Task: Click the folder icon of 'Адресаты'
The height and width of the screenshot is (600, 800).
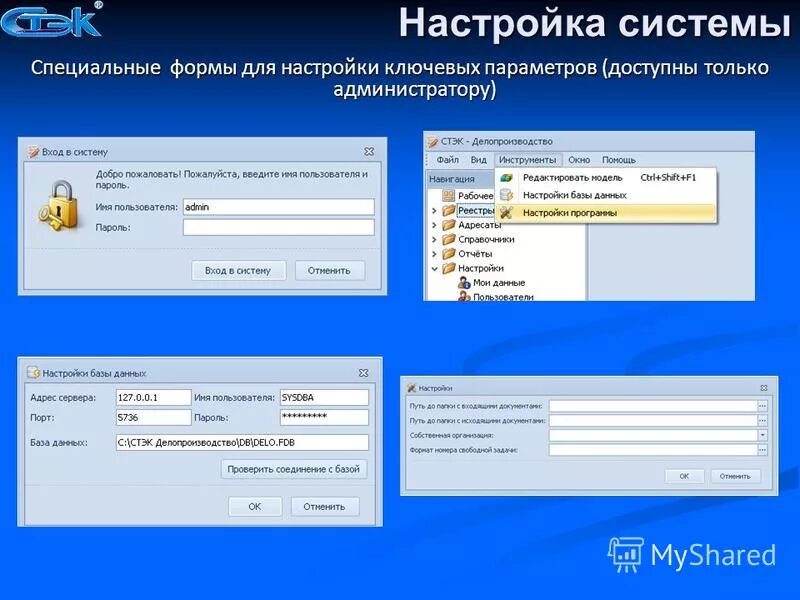Action: point(448,224)
